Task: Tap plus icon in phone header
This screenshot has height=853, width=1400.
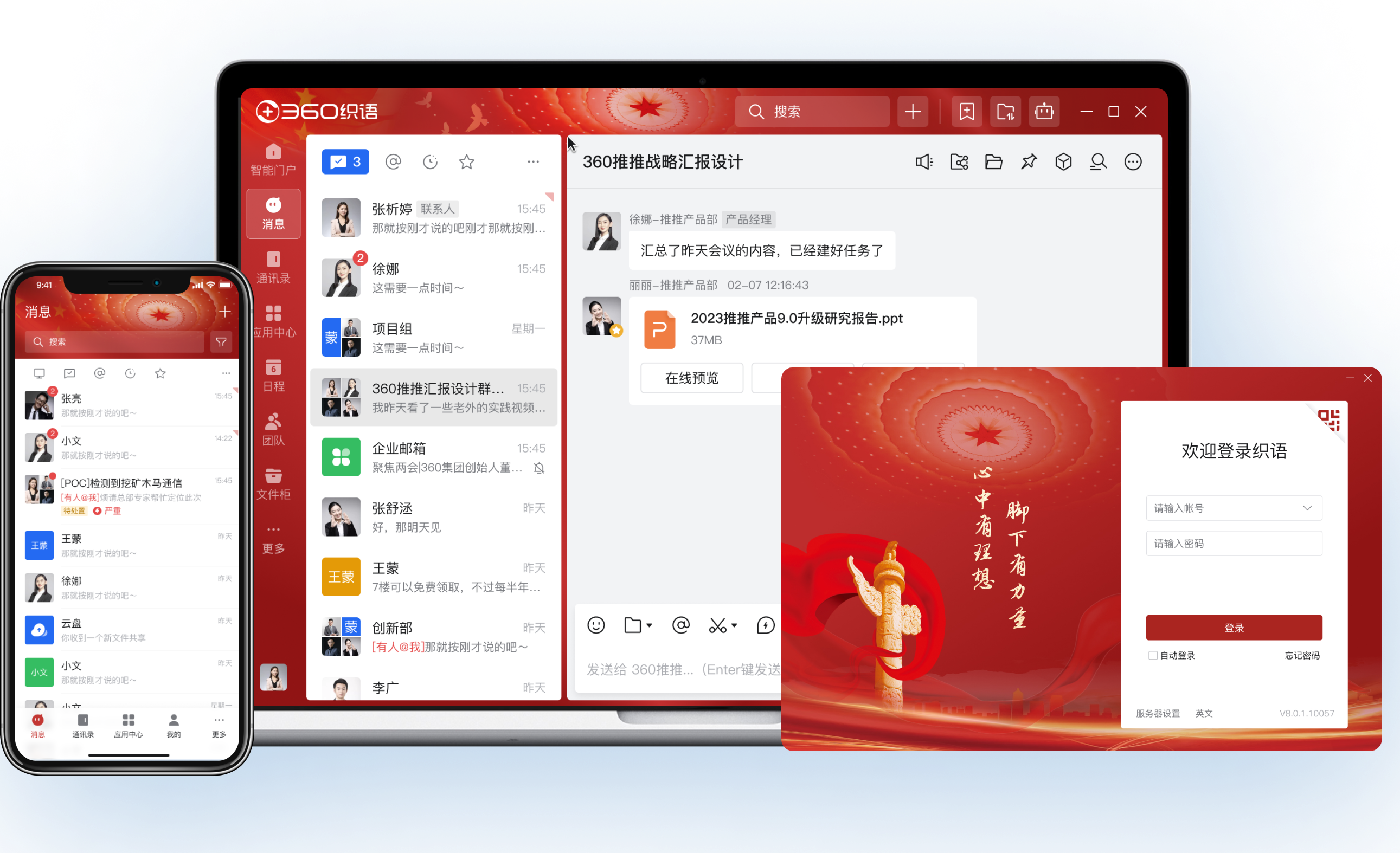Action: pyautogui.click(x=225, y=312)
